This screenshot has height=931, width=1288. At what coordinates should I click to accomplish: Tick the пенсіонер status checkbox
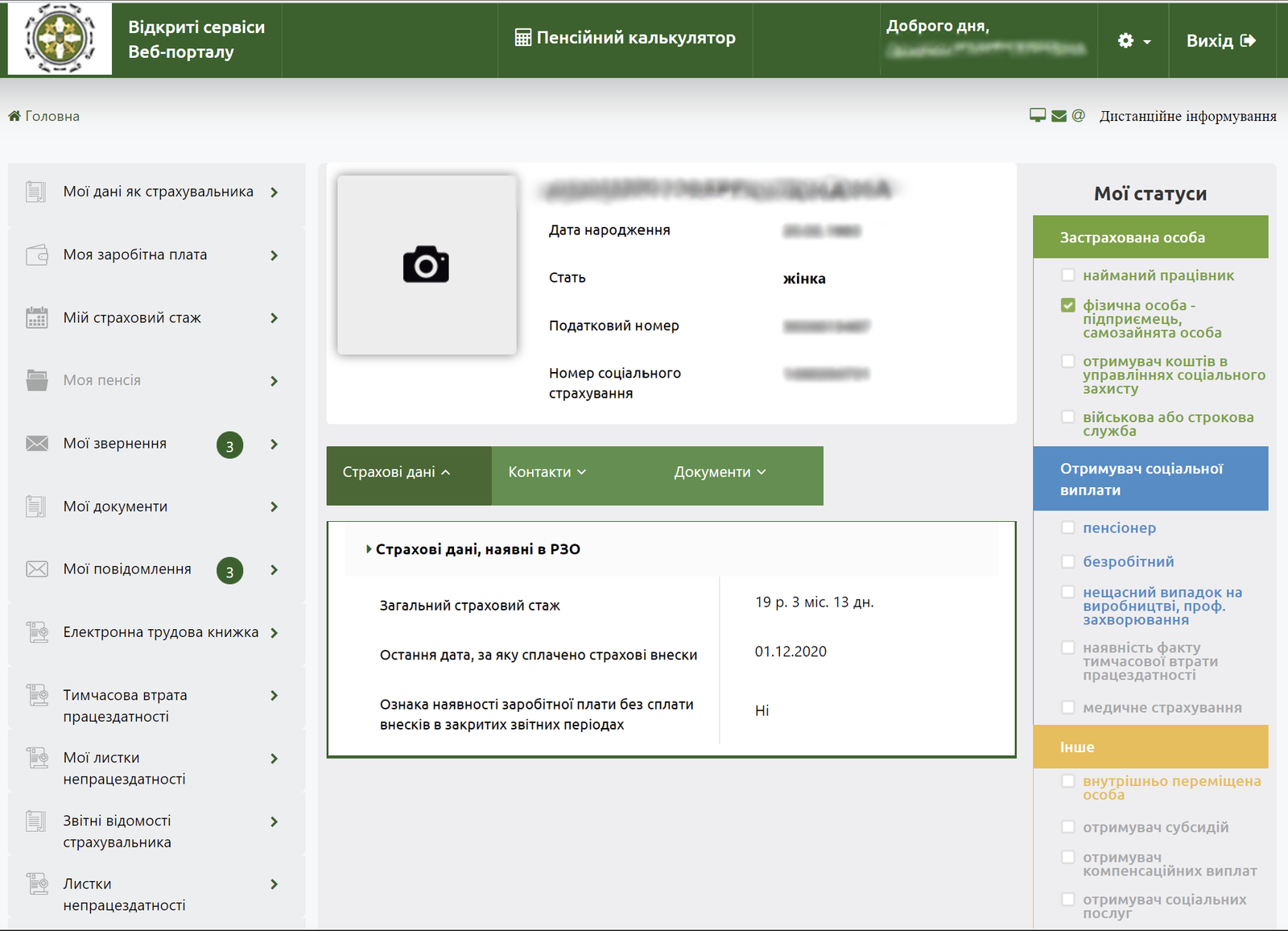point(1068,528)
